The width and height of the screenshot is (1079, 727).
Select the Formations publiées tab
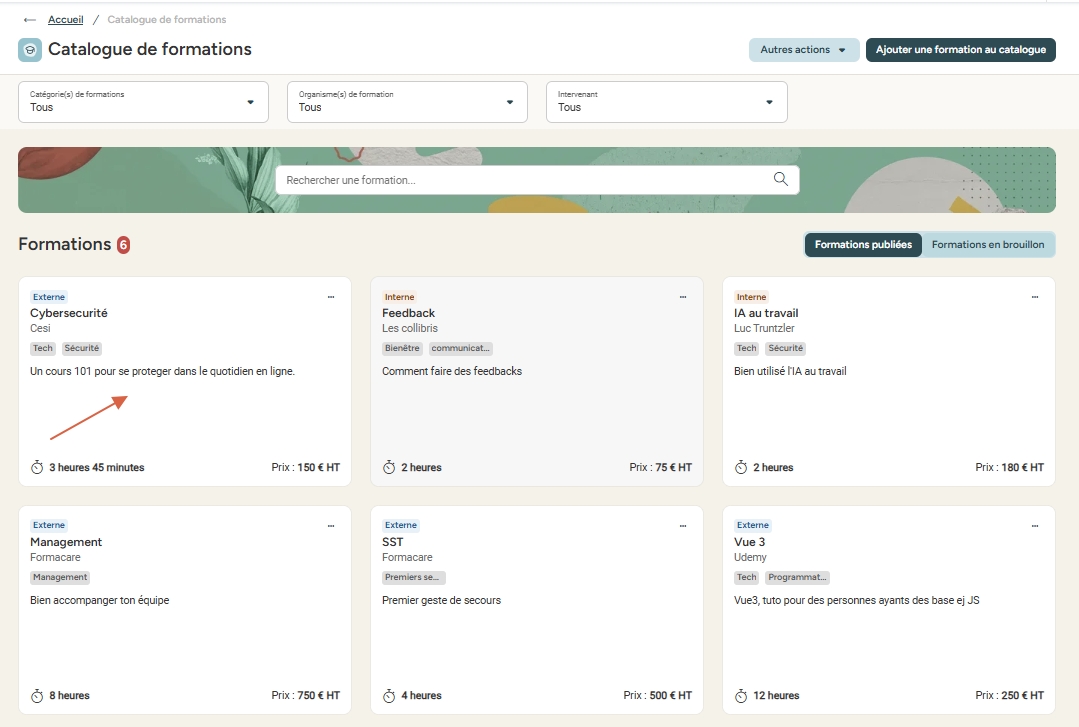pos(863,245)
